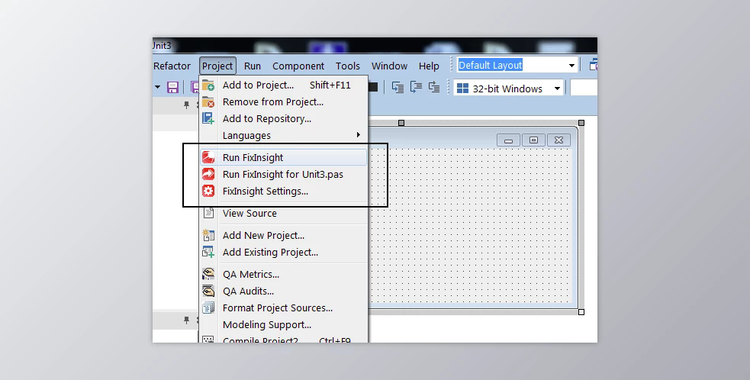Choose Add to Project menu entry

point(284,85)
